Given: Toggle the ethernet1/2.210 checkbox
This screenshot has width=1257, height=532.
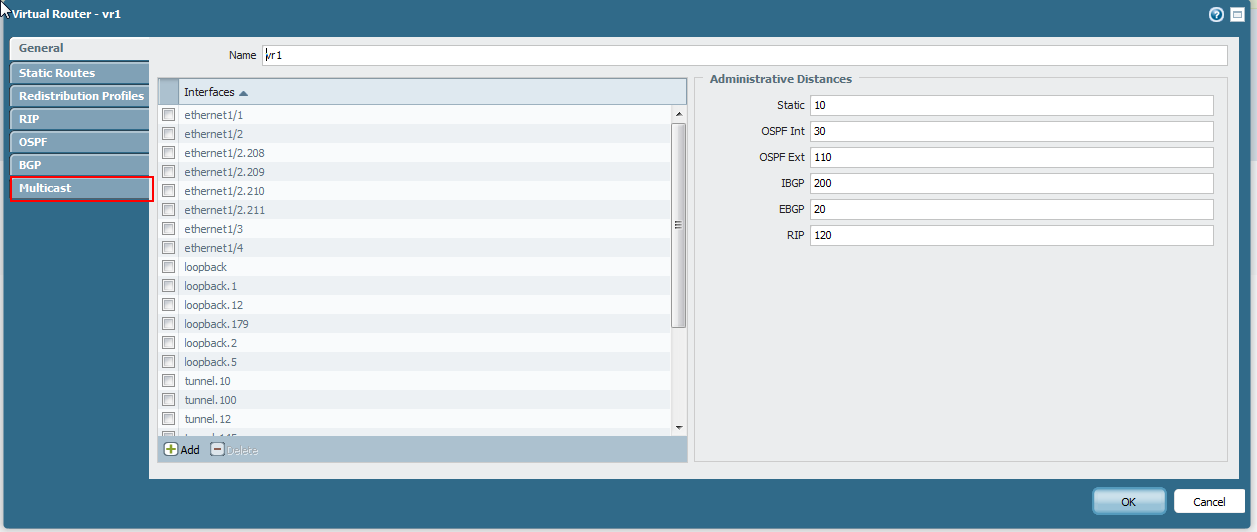Looking at the screenshot, I should (x=168, y=191).
